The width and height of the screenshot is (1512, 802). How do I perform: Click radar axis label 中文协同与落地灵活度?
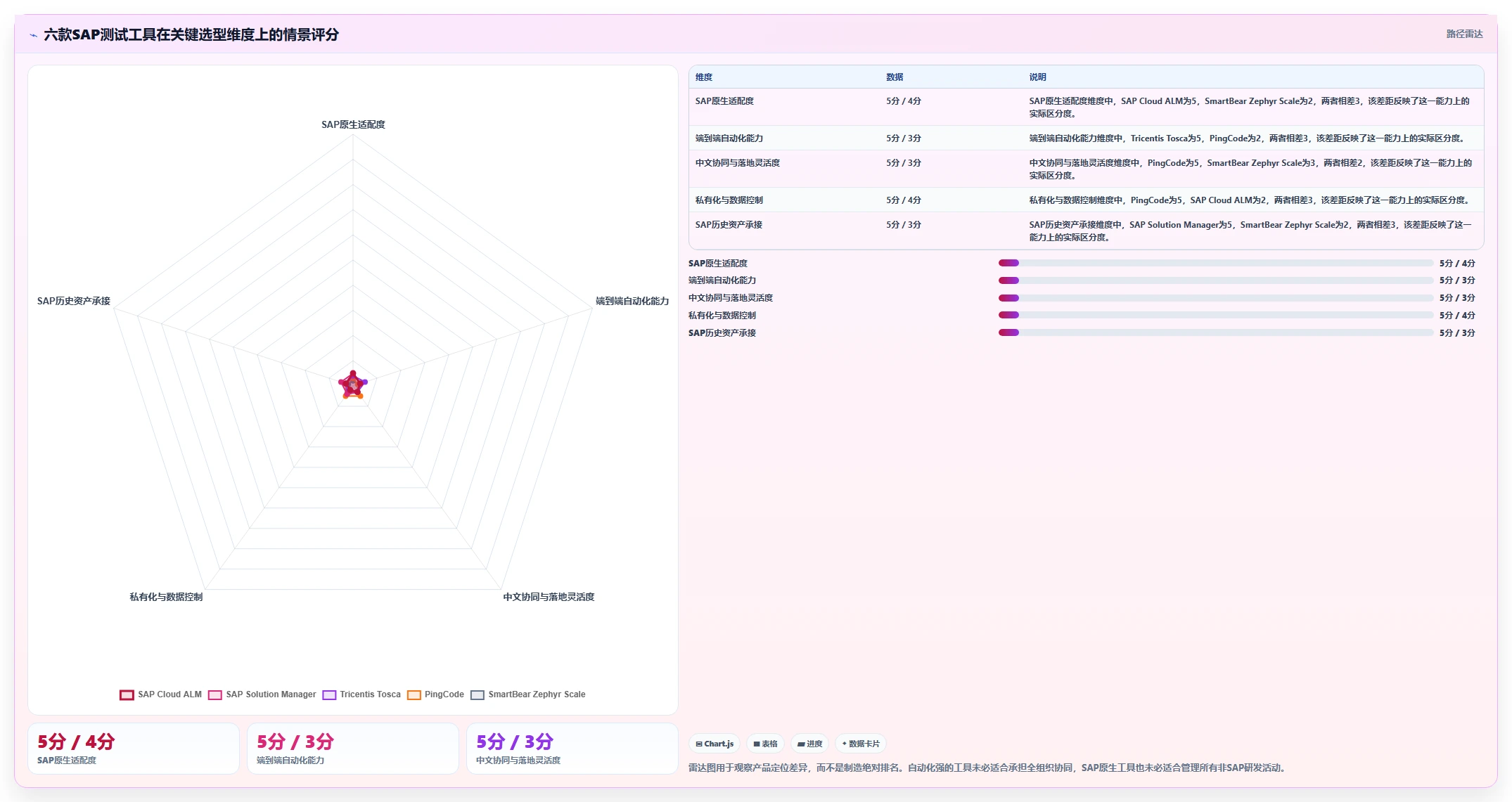click(549, 597)
